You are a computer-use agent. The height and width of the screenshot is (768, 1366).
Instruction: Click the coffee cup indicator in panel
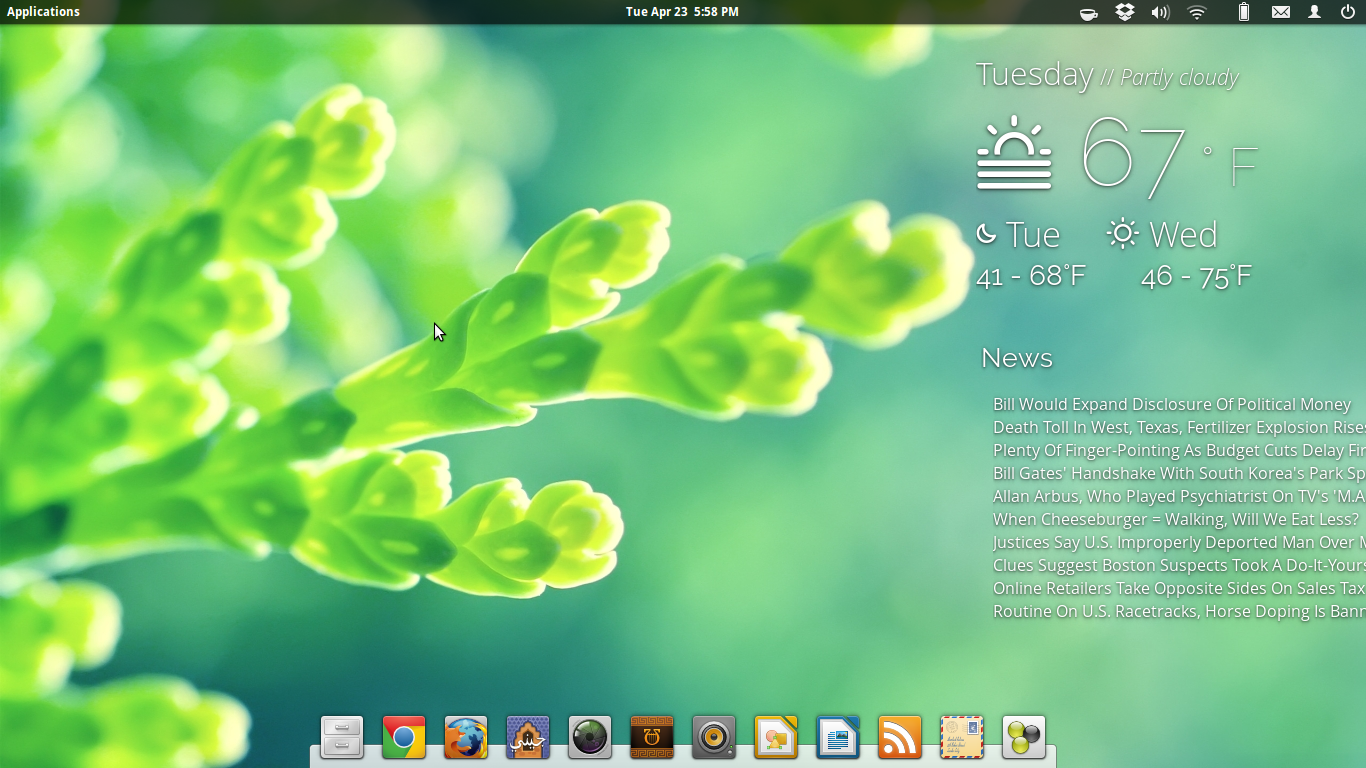click(1089, 12)
